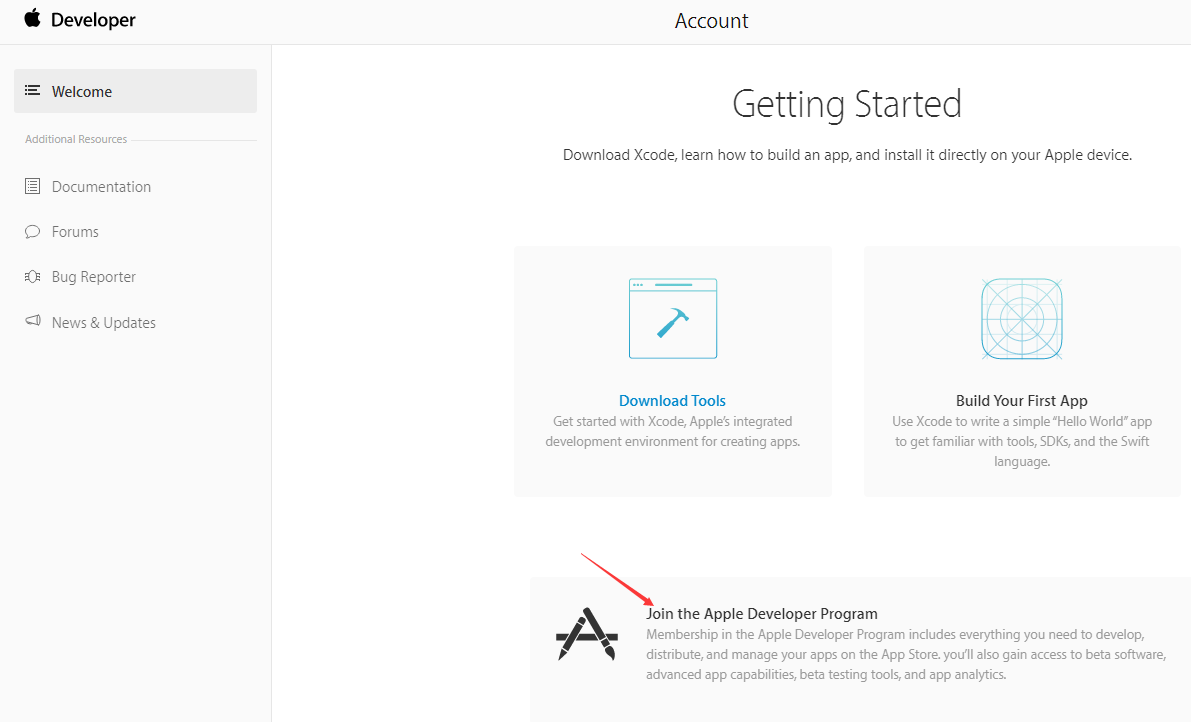Click the Welcome list icon in sidebar
This screenshot has height=722, width=1191.
coord(33,91)
